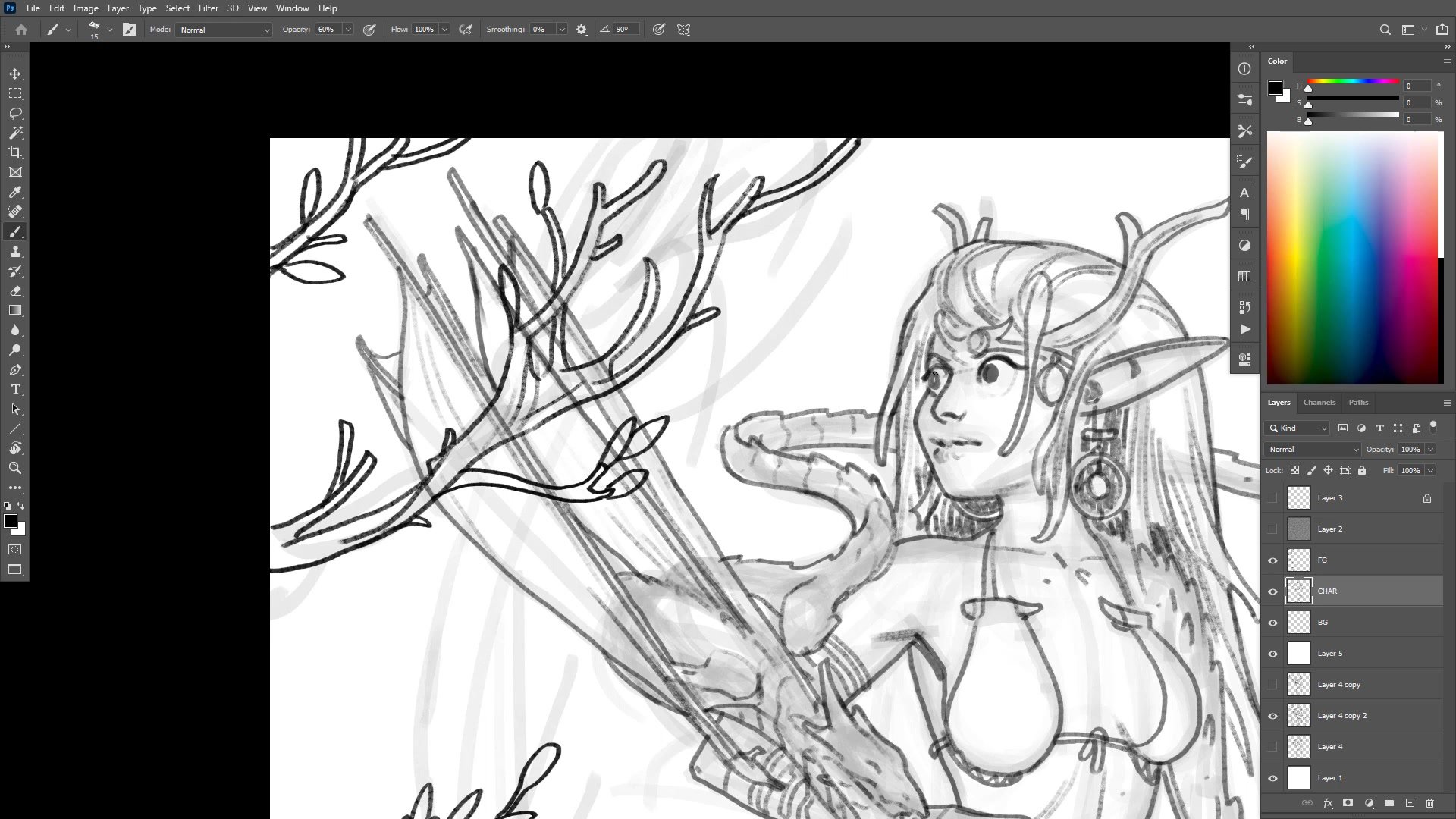Show Layer 4 copy visibility
Image resolution: width=1456 pixels, height=819 pixels.
click(x=1272, y=685)
